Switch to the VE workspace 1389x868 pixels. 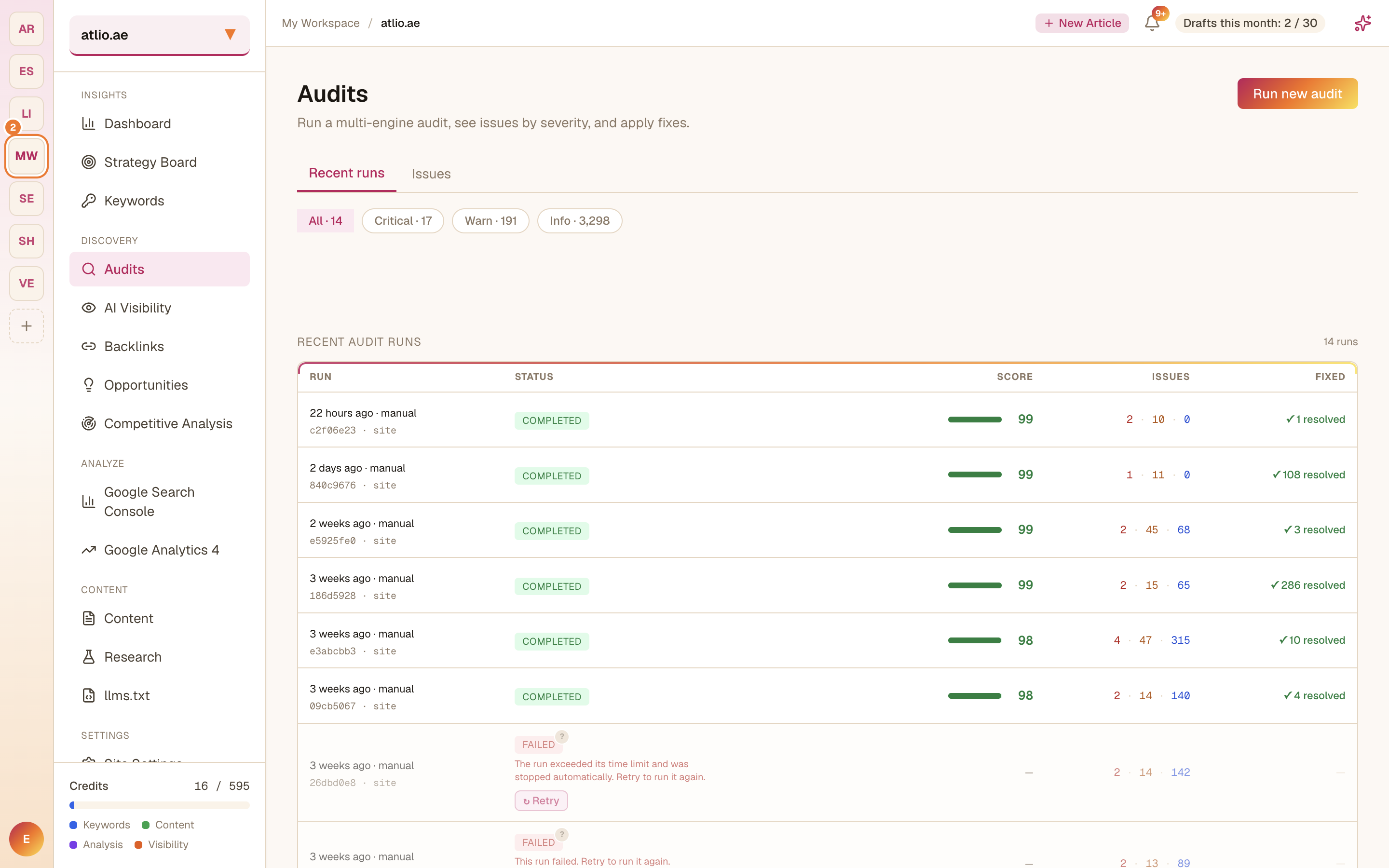[x=27, y=284]
